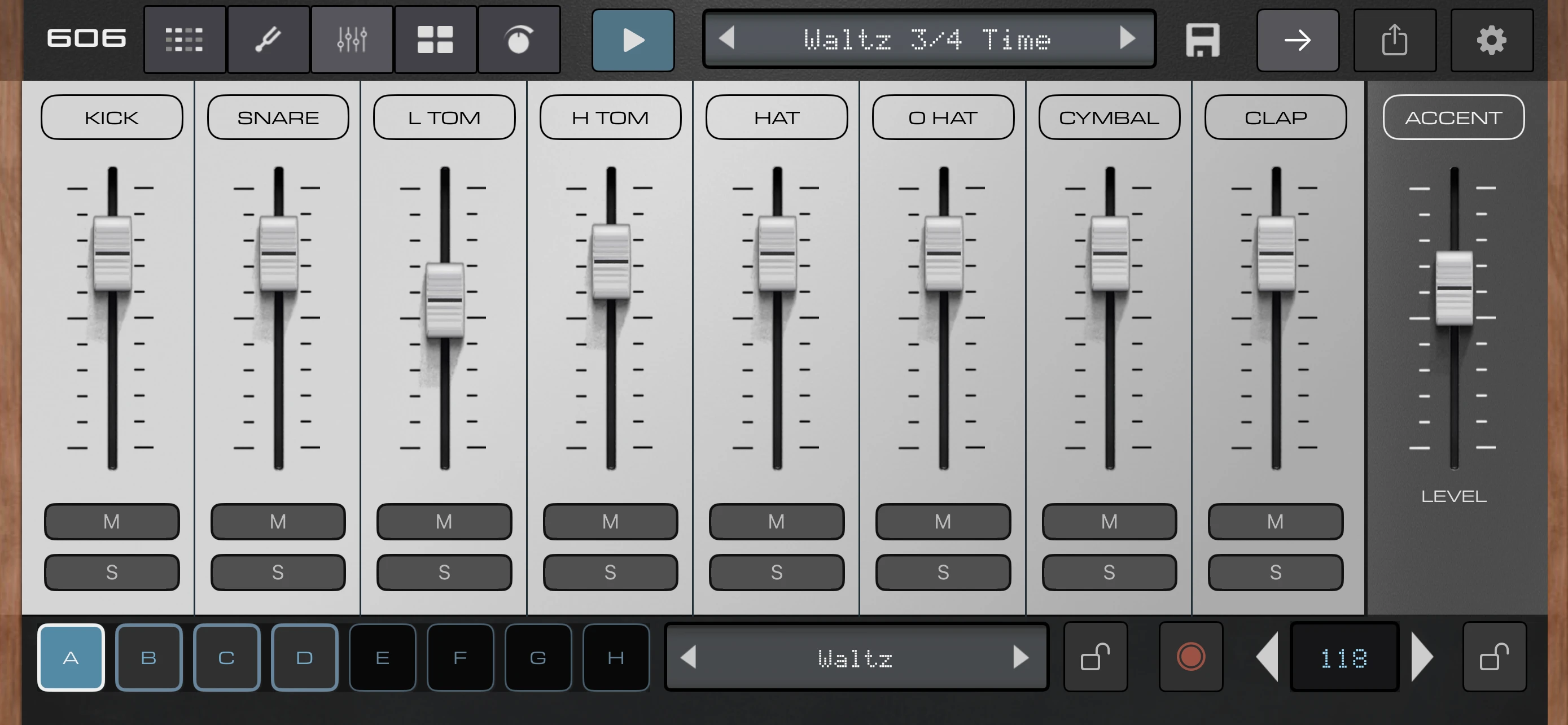Solo the O HAT channel
This screenshot has width=1568, height=725.
pyautogui.click(x=943, y=572)
